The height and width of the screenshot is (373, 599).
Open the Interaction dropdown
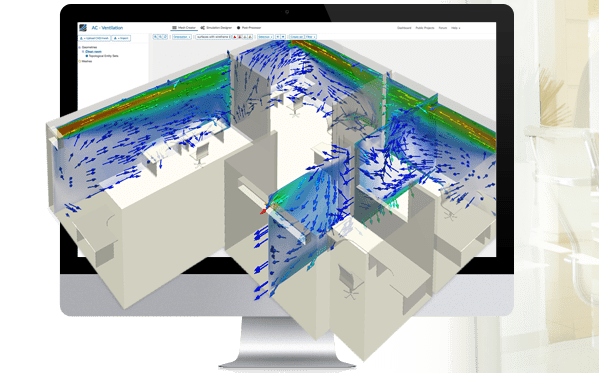point(182,37)
